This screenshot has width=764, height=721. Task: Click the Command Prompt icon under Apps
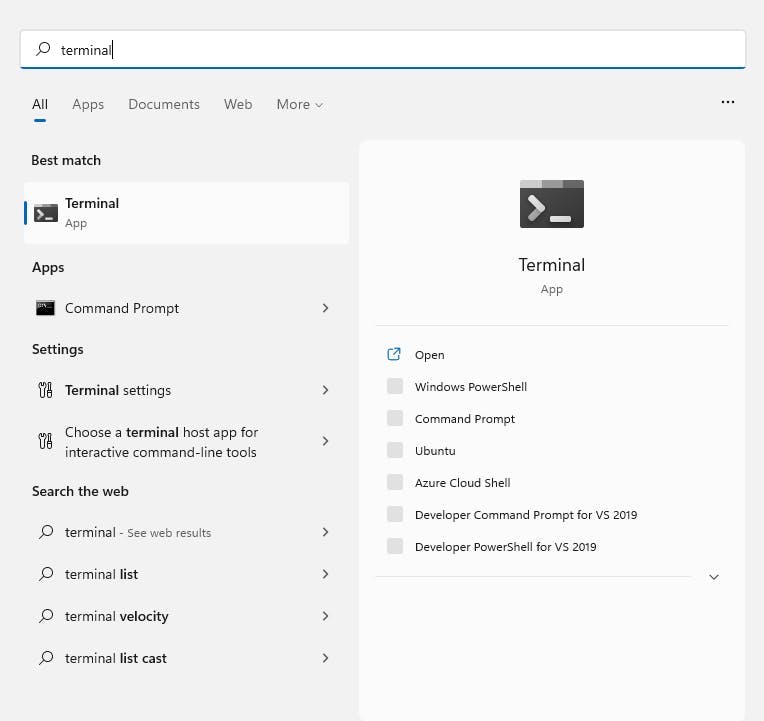(x=45, y=308)
